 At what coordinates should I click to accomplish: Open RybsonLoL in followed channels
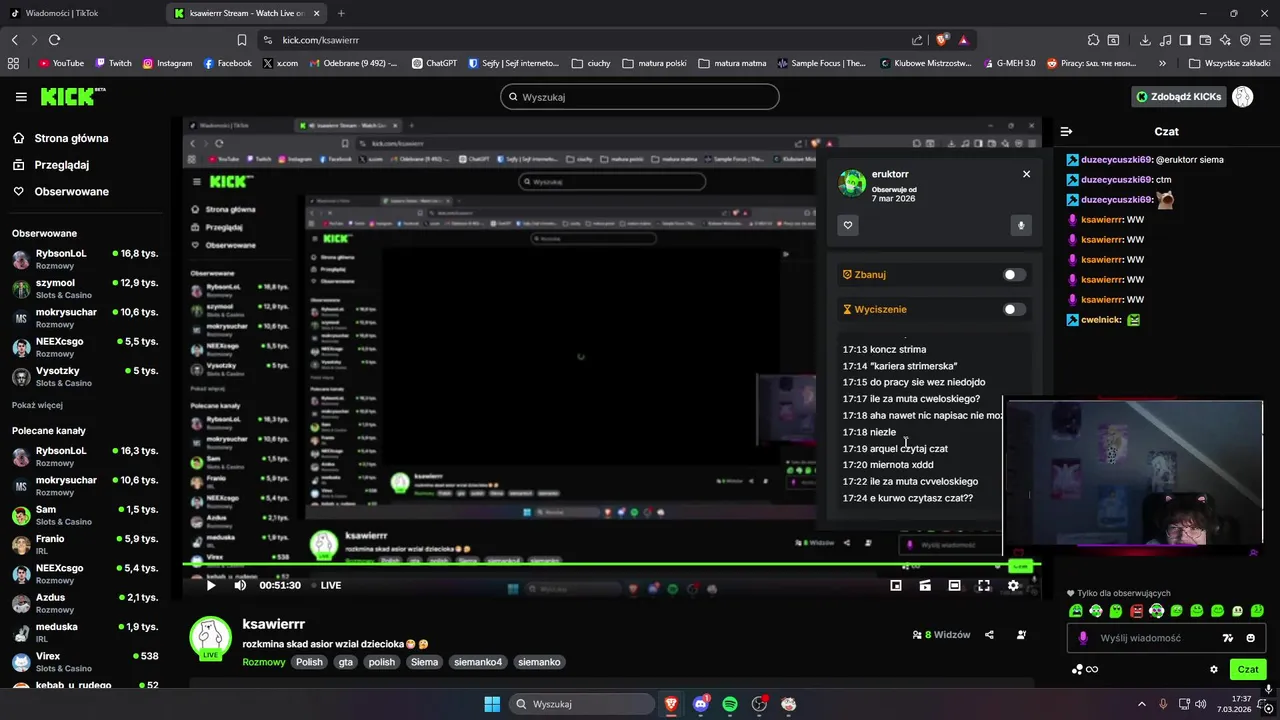87,260
